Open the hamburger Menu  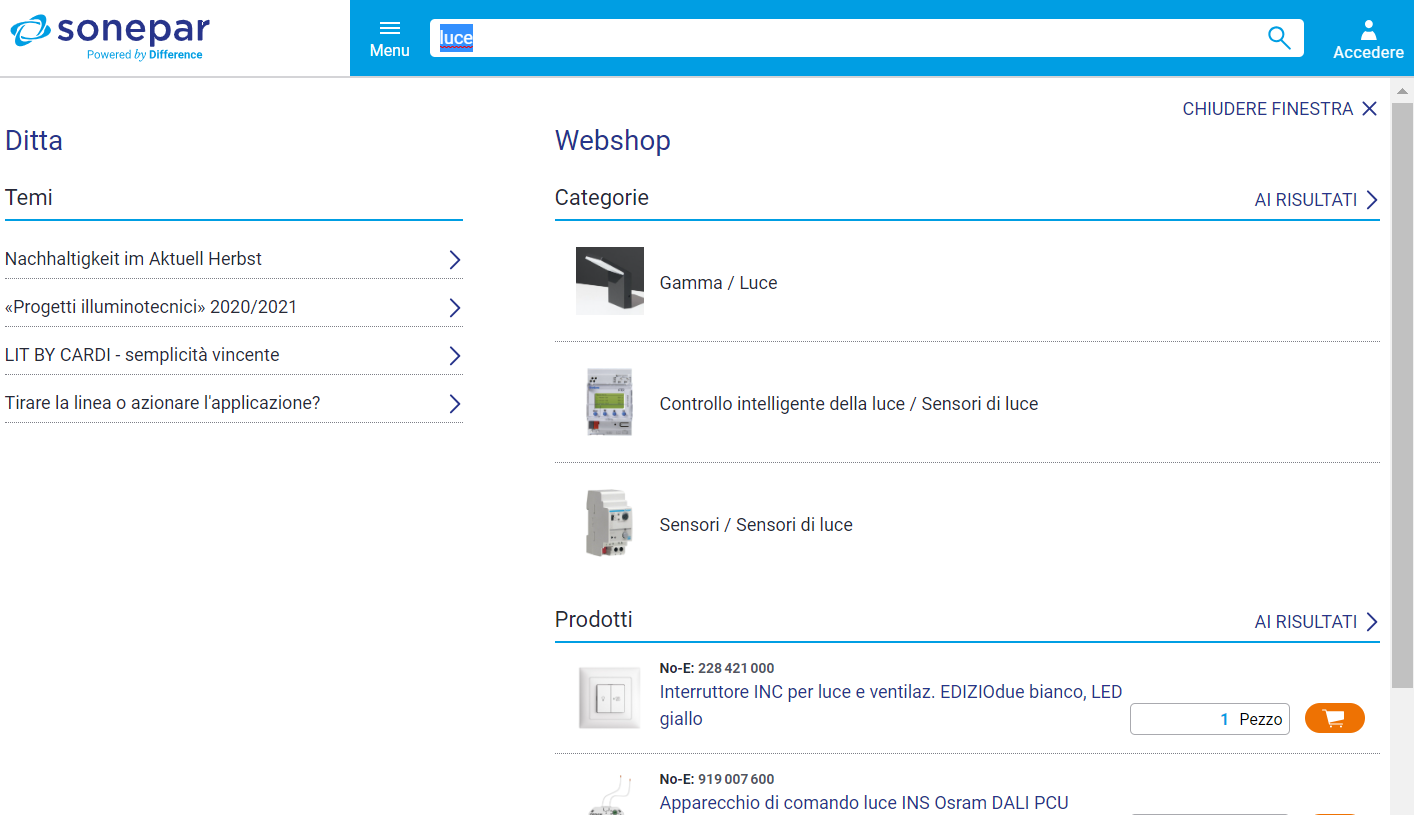(x=390, y=38)
